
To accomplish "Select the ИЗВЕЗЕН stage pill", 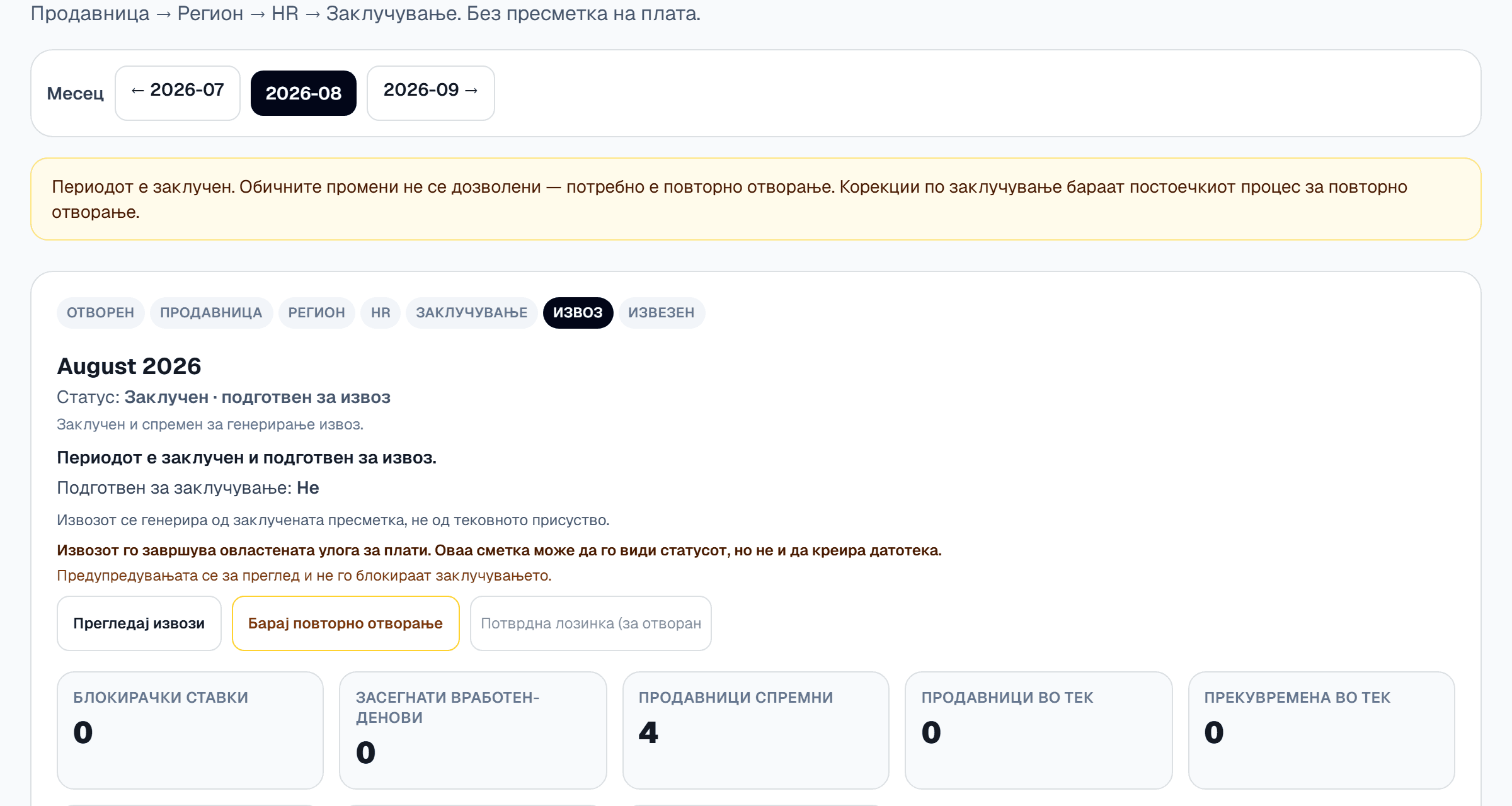I will coord(661,312).
